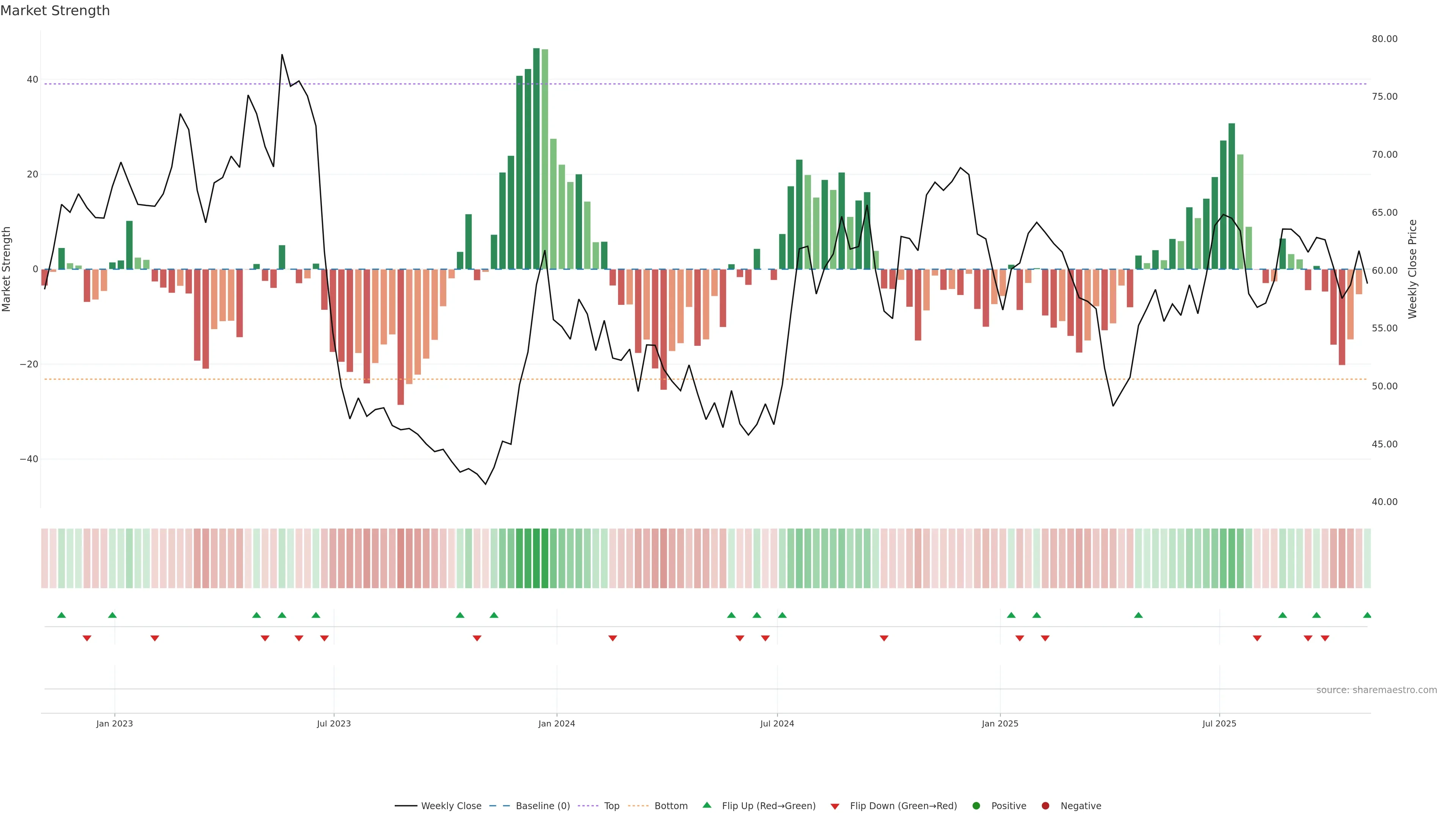Viewport: 1456px width, 819px height.
Task: Click the 80.00 right axis price label
Action: click(1384, 39)
